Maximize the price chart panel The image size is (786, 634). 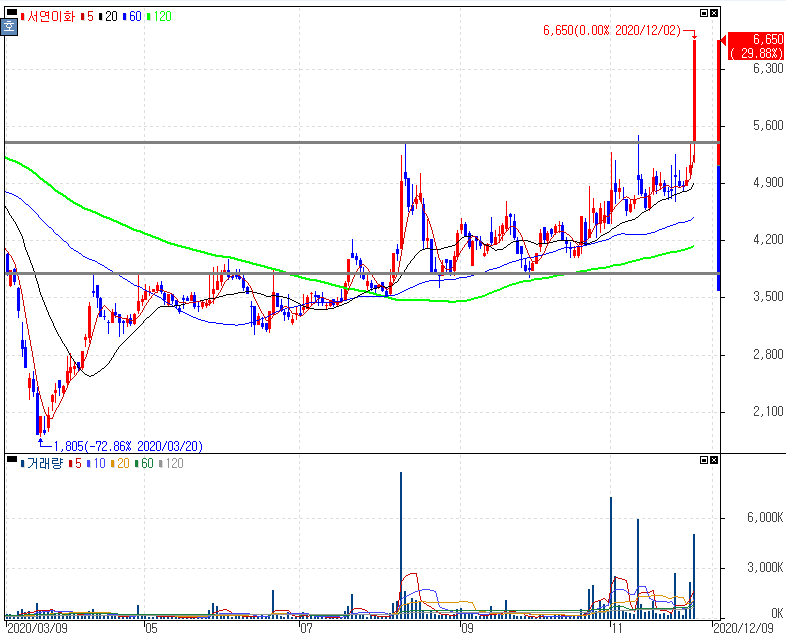coord(704,13)
